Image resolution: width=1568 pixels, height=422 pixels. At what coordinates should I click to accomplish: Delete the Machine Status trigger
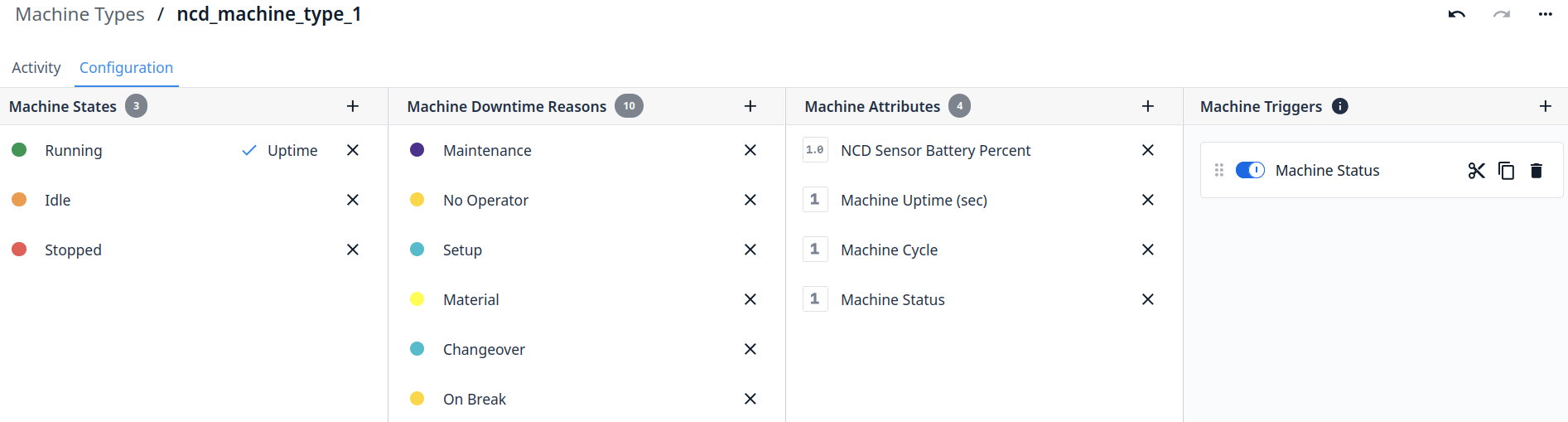[x=1537, y=171]
